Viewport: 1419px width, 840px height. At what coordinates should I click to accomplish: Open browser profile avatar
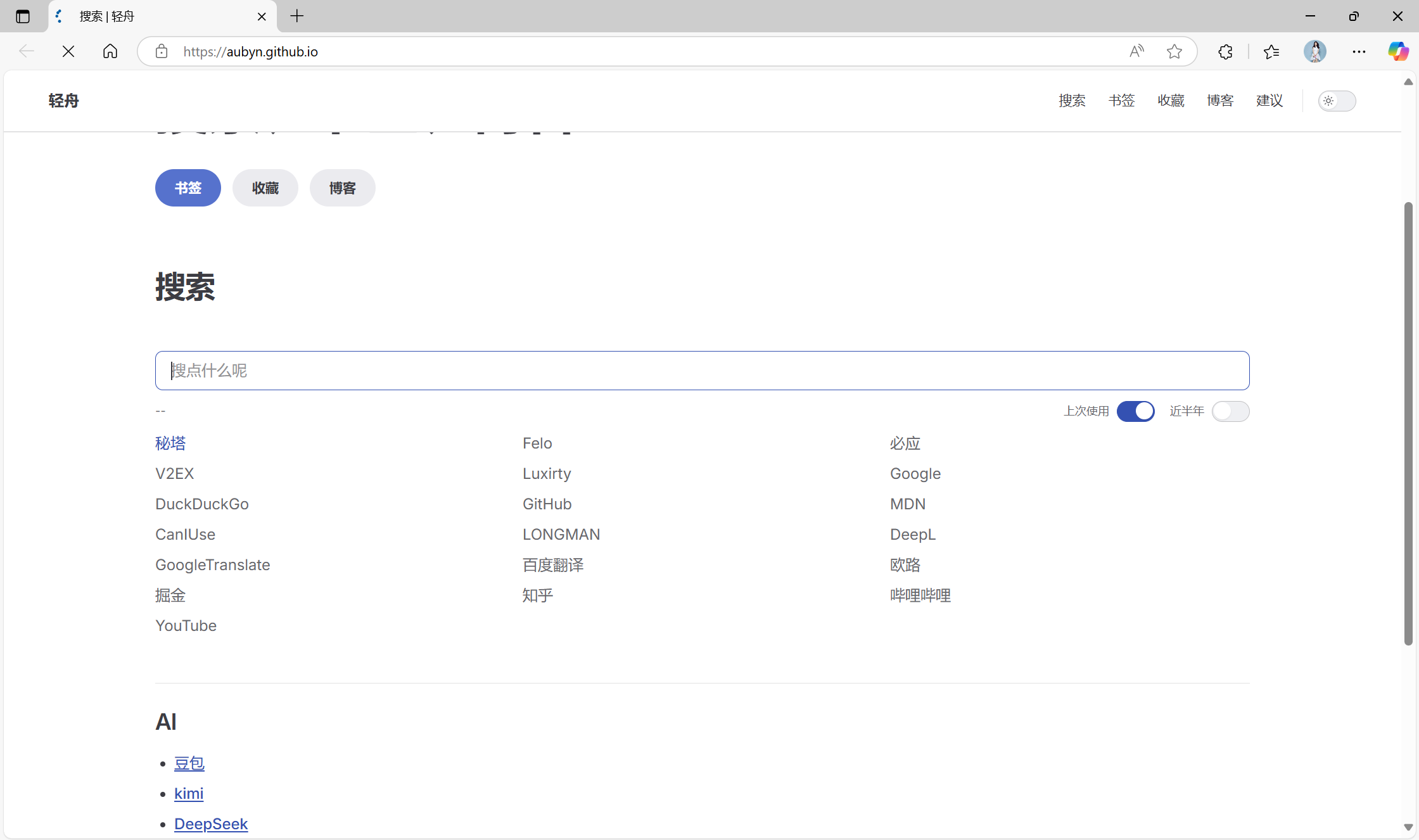coord(1315,51)
